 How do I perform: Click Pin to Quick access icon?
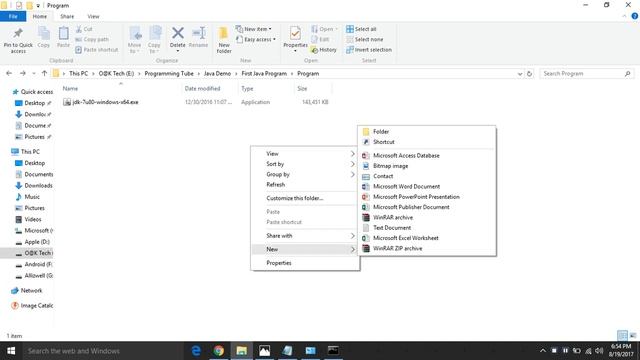(18, 33)
